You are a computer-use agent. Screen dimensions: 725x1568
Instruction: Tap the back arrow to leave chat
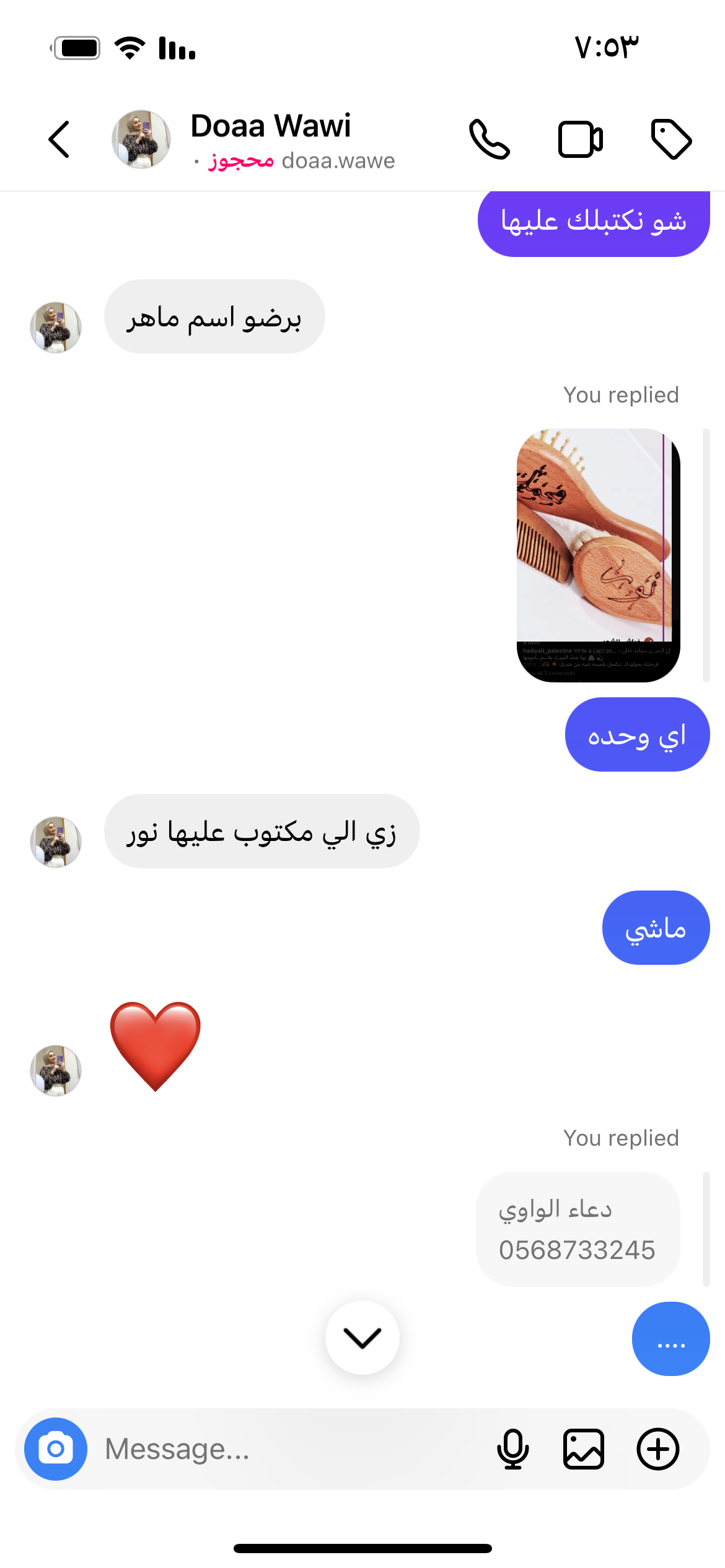click(x=59, y=139)
